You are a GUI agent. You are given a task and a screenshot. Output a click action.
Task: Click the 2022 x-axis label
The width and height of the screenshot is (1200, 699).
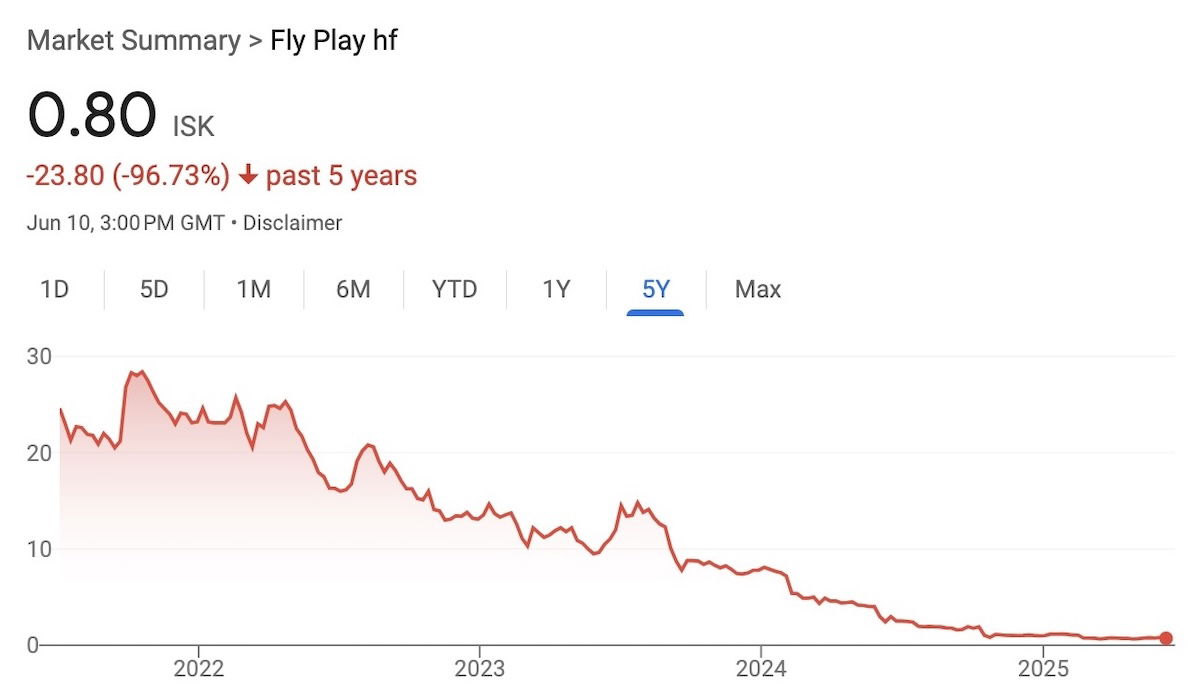[x=198, y=667]
